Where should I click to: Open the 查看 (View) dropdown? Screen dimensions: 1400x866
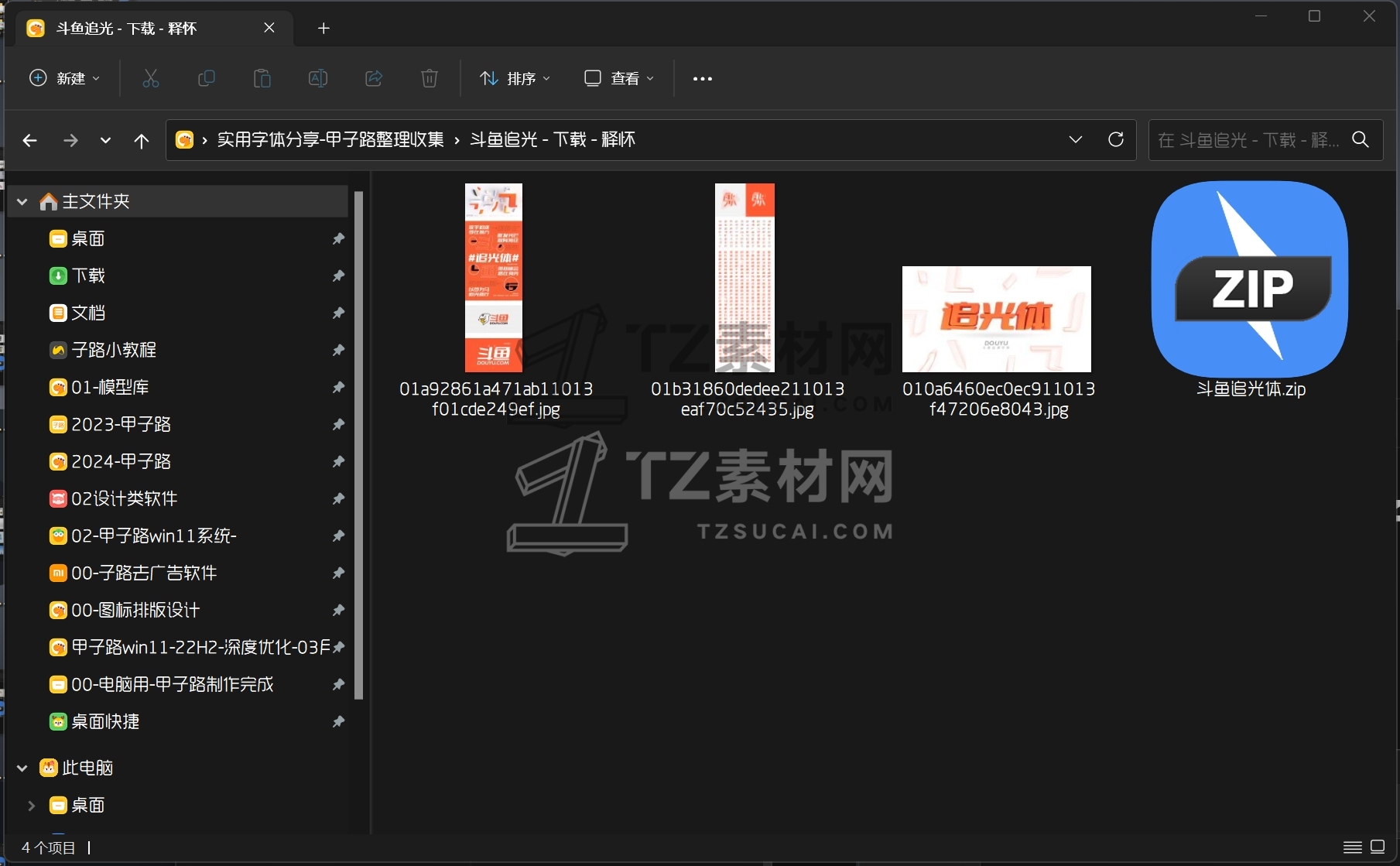[x=619, y=78]
